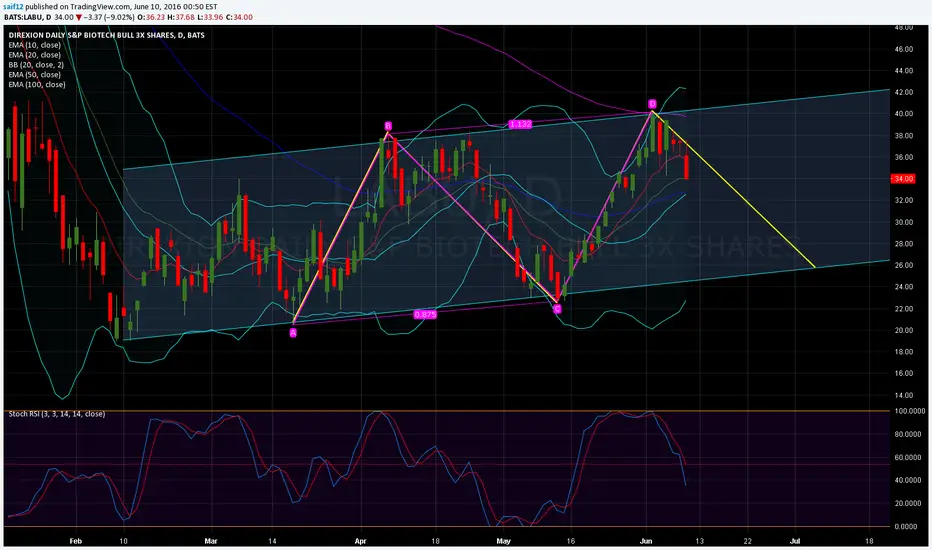Select the EMA (50, close) indicator legend
This screenshot has width=932, height=550.
[x=34, y=74]
